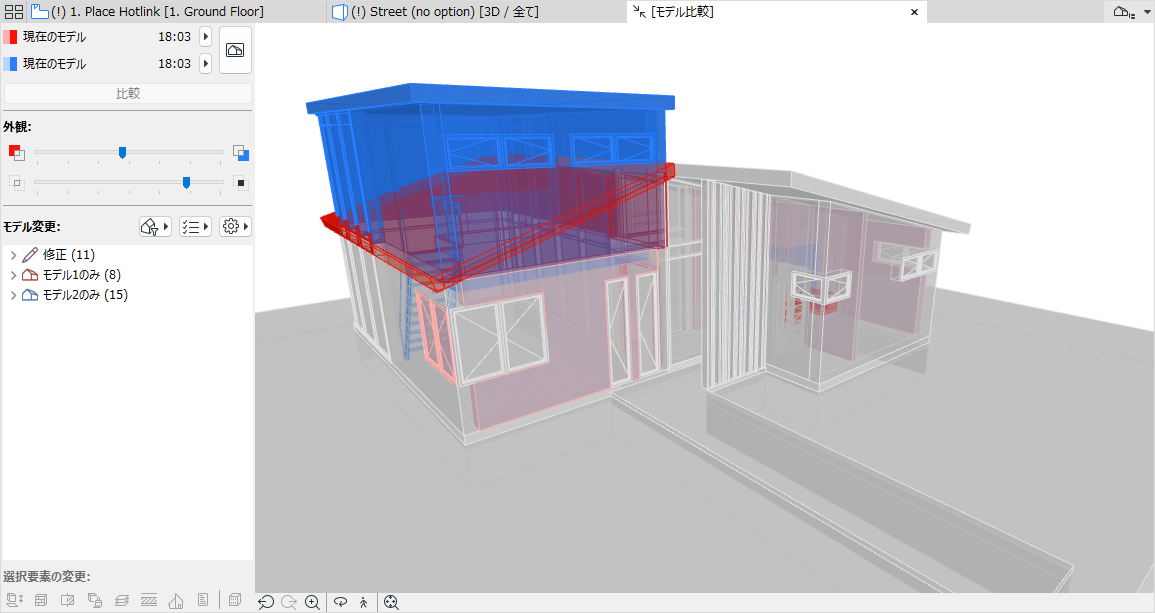This screenshot has width=1155, height=613.
Task: Open the blue 現在のモデル arrow menu
Action: (x=206, y=63)
